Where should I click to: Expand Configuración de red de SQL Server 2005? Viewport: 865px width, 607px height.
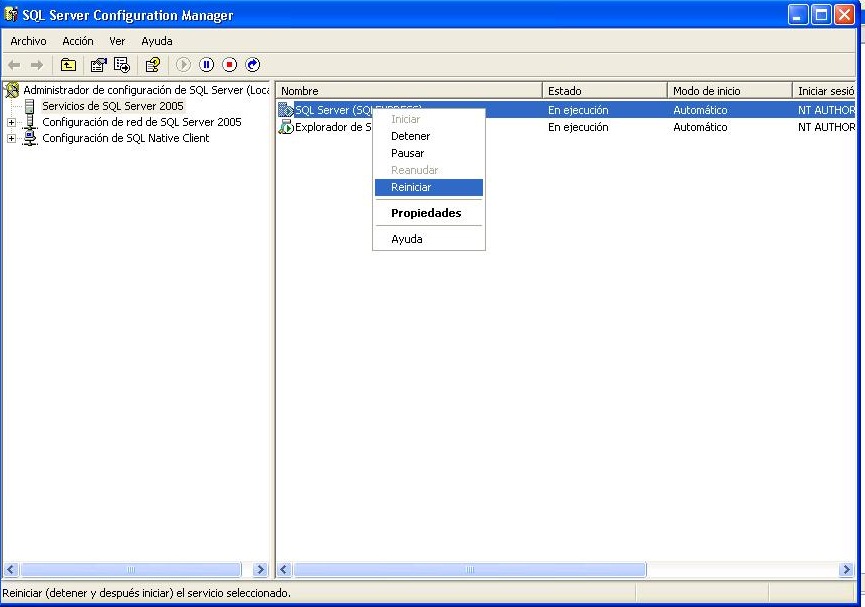click(x=11, y=122)
